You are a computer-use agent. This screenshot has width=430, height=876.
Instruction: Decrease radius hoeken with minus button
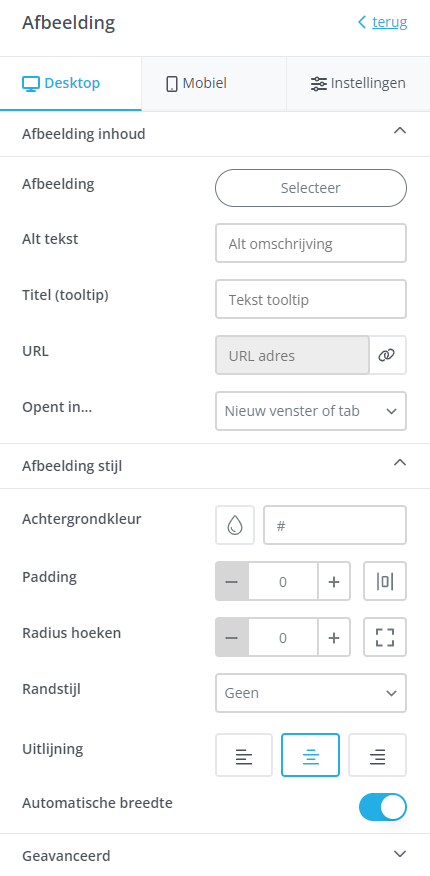click(232, 637)
